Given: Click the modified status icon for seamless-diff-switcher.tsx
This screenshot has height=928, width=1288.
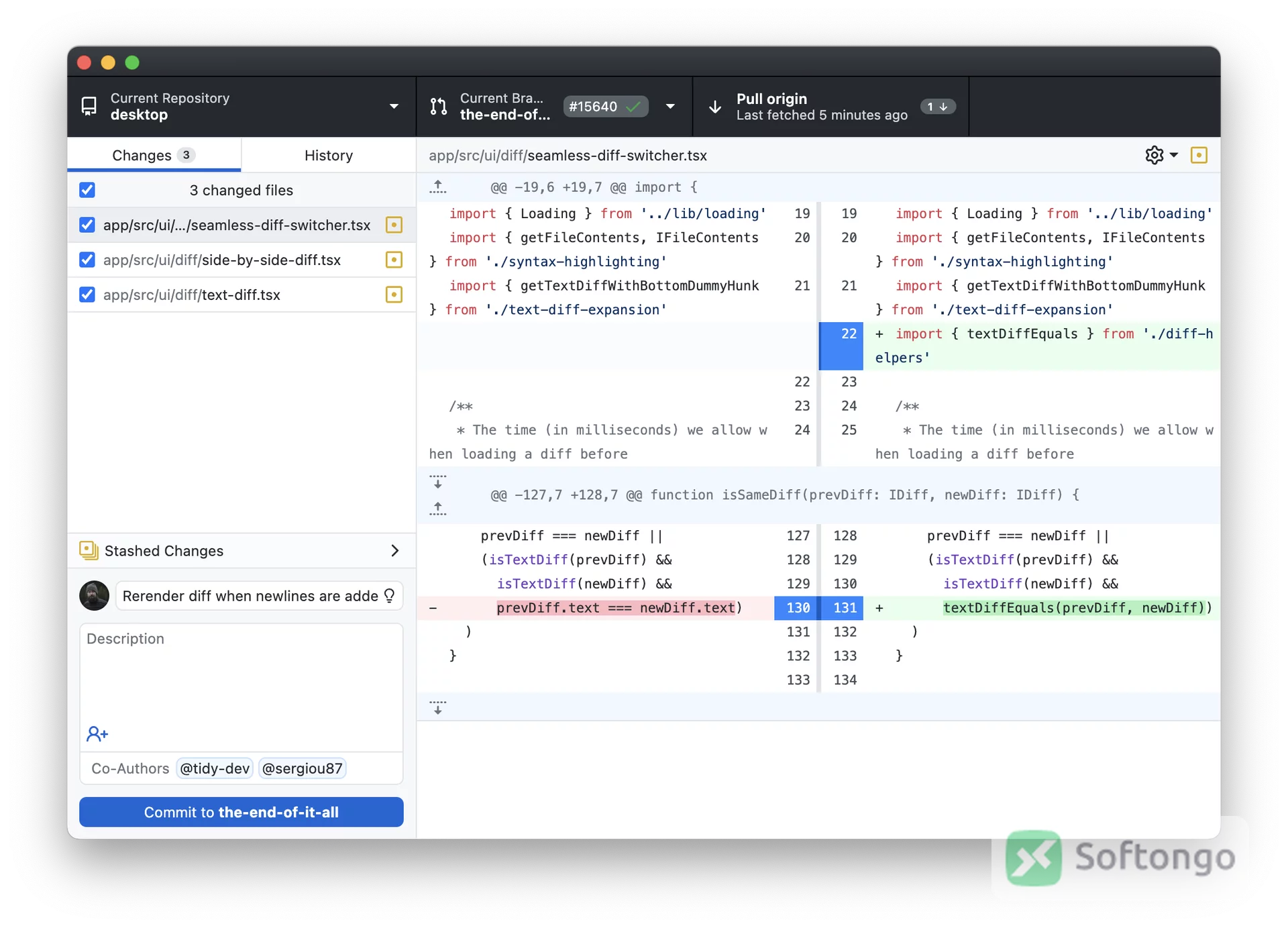Looking at the screenshot, I should (x=394, y=225).
